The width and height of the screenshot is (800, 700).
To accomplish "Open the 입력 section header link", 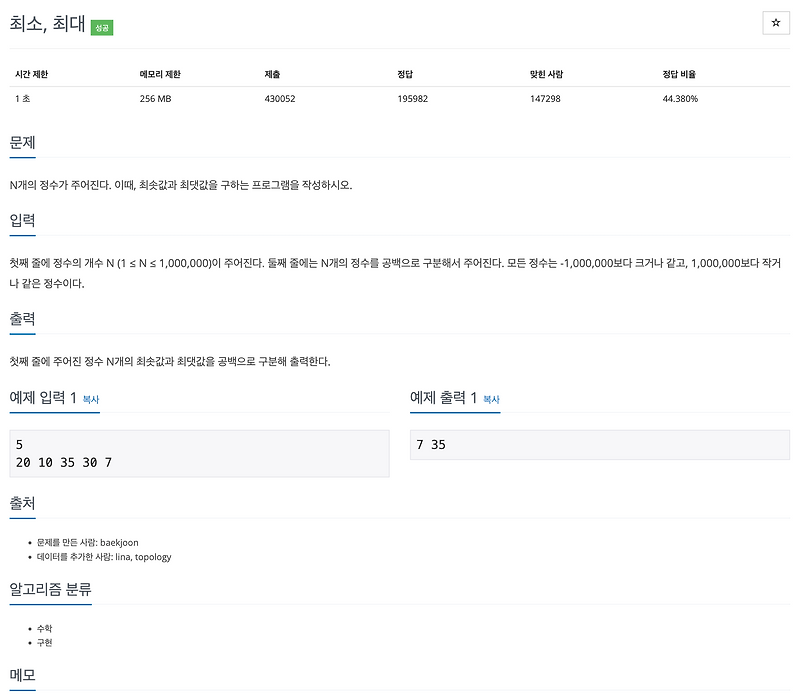I will (22, 219).
